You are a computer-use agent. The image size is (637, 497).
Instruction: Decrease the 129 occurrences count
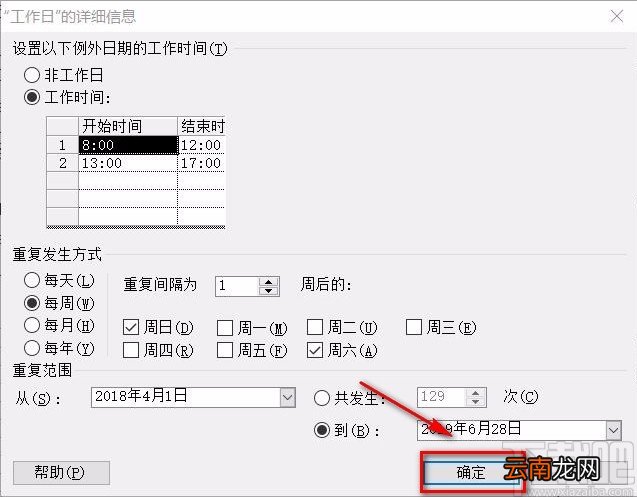point(475,402)
